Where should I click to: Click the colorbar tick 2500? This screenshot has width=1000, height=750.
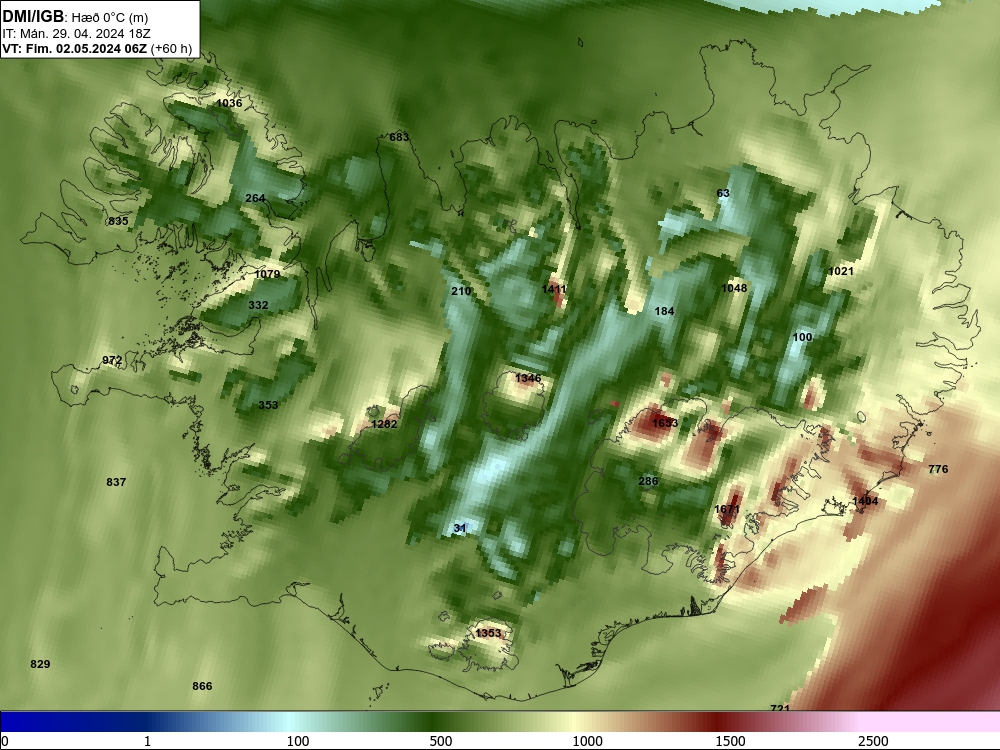(873, 742)
